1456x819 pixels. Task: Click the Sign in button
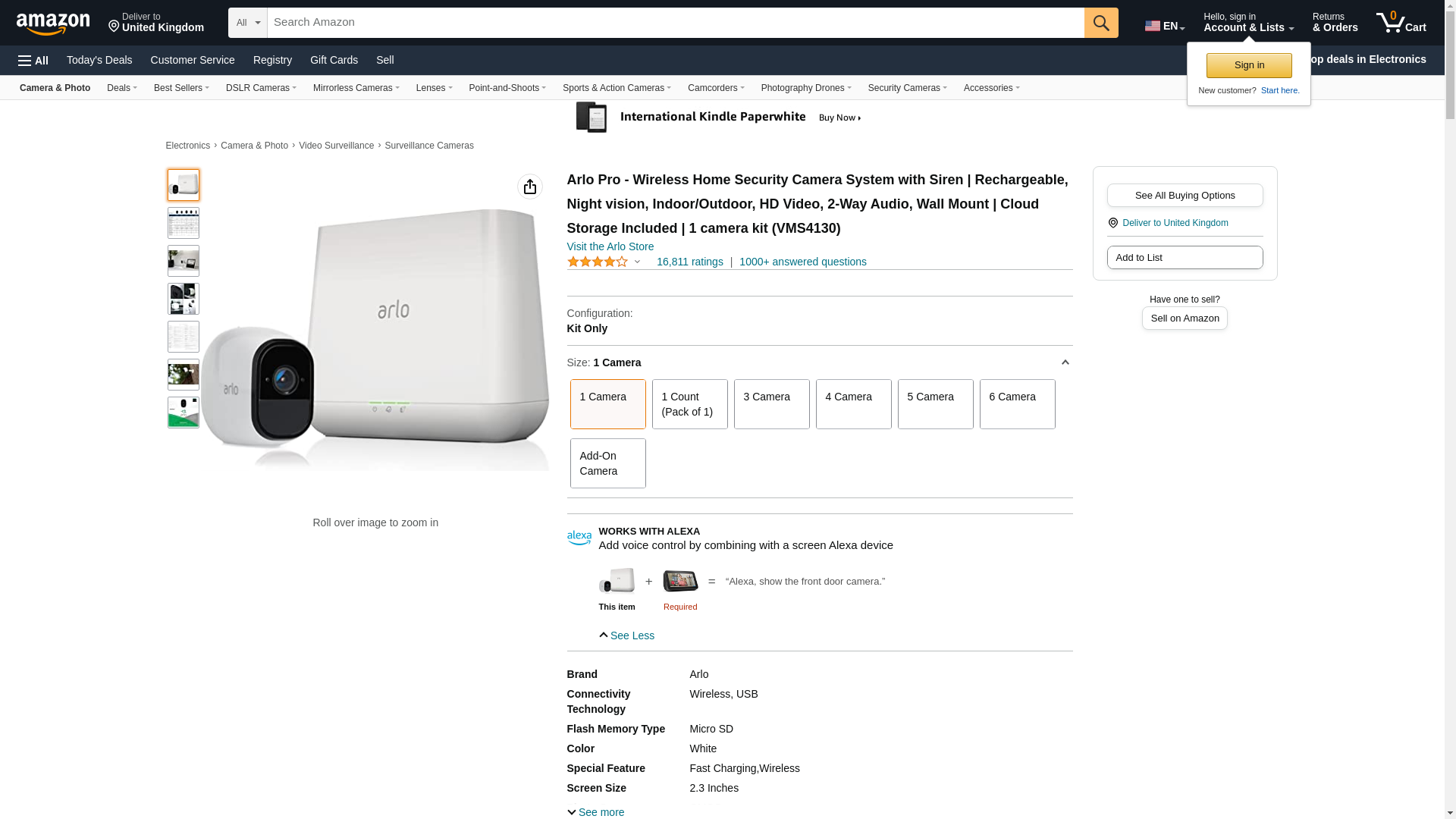point(1248,65)
